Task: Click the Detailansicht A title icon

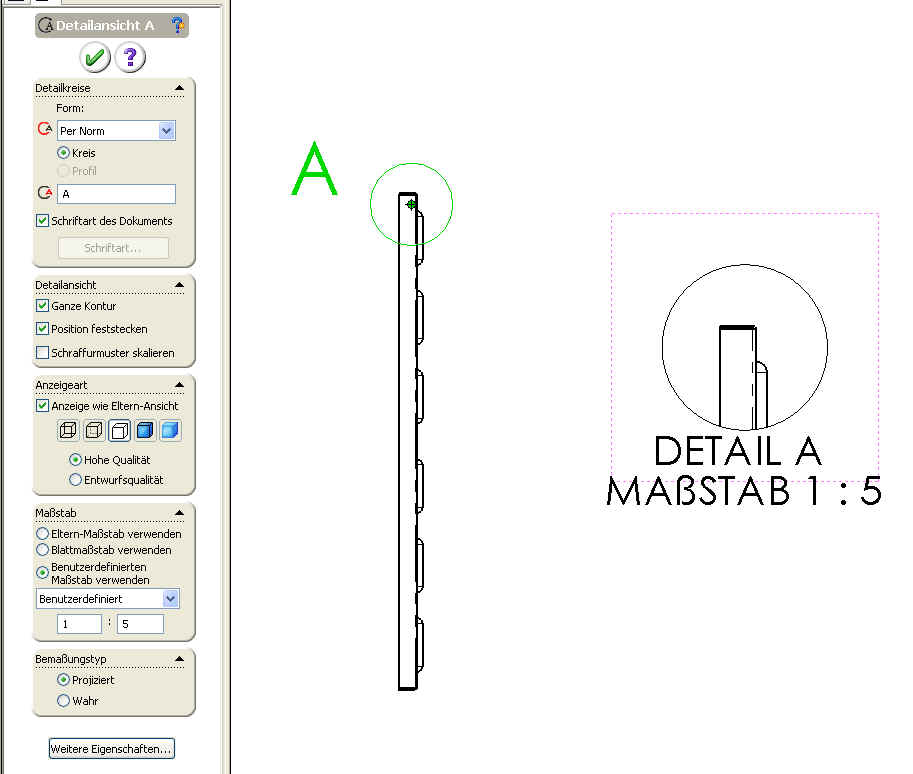Action: 45,26
